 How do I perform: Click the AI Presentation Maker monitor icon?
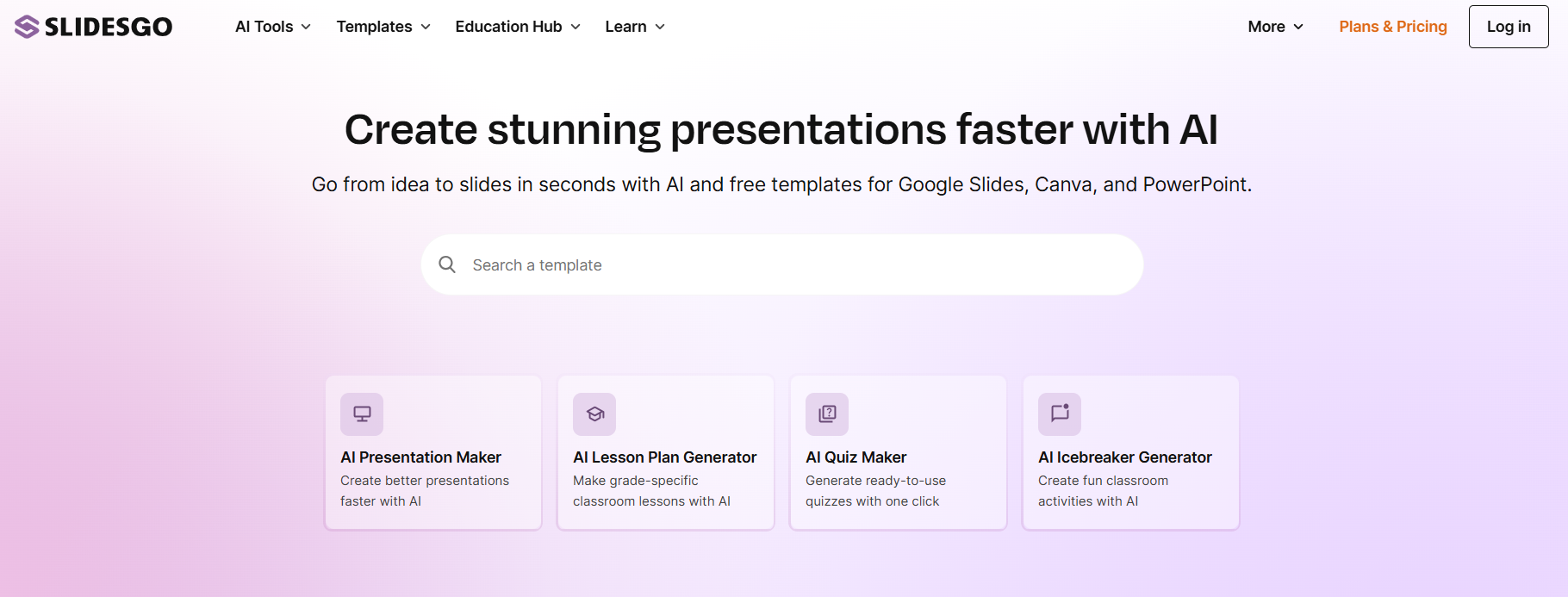(362, 414)
